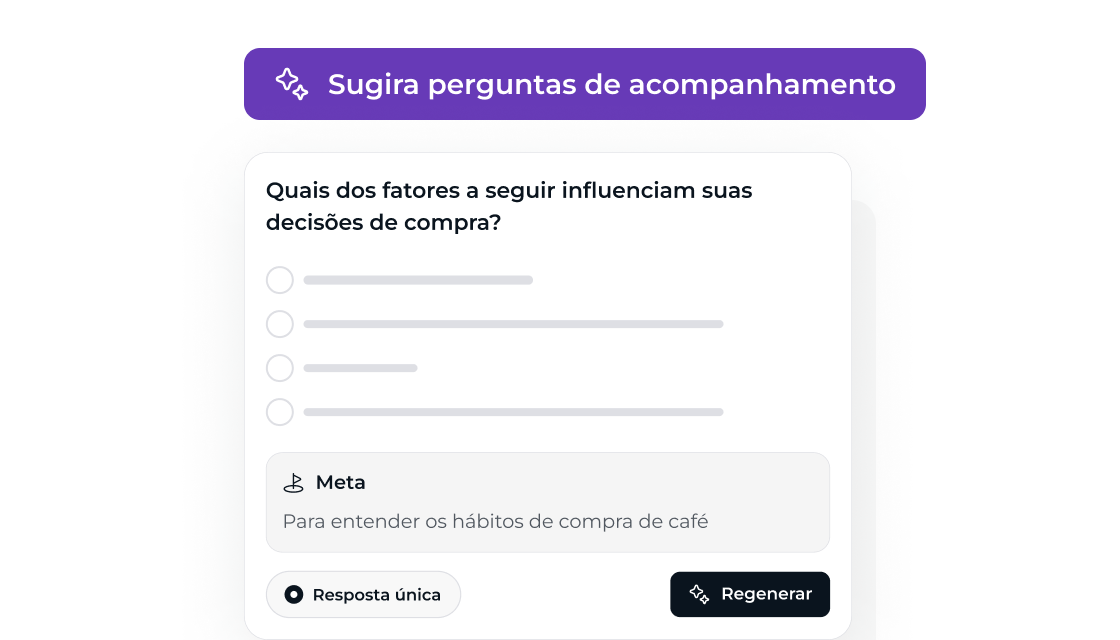Click the Meta goal text field
The height and width of the screenshot is (640, 1120).
click(548, 502)
